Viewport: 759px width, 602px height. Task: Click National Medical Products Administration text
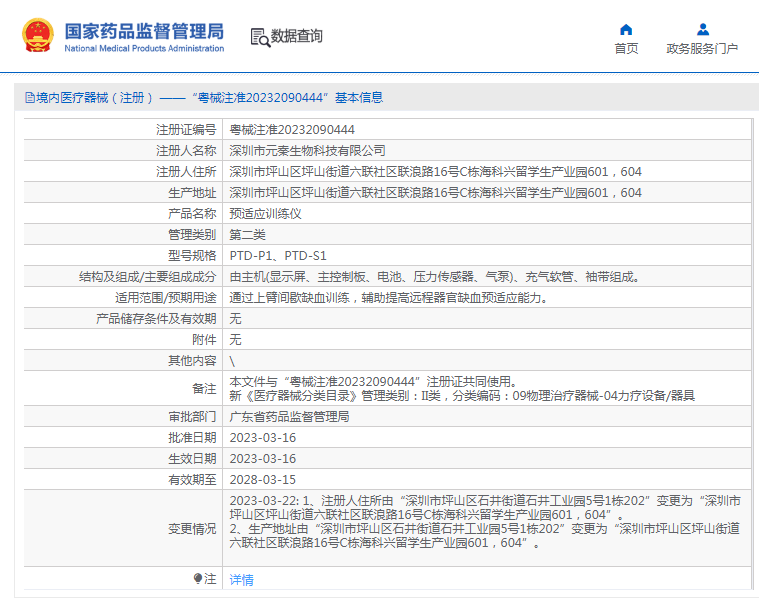pyautogui.click(x=144, y=48)
